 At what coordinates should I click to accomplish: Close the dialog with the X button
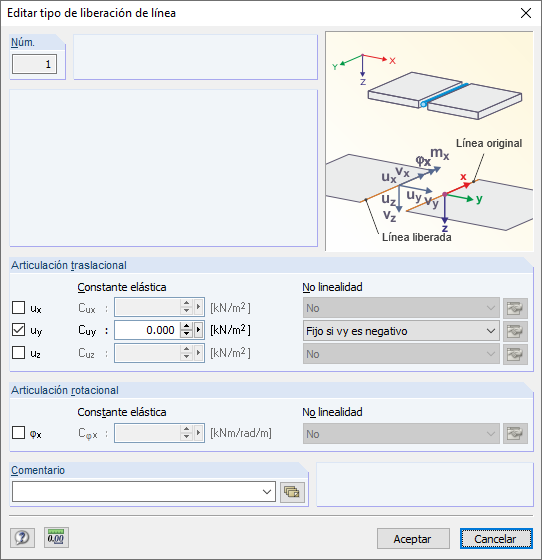(x=526, y=13)
